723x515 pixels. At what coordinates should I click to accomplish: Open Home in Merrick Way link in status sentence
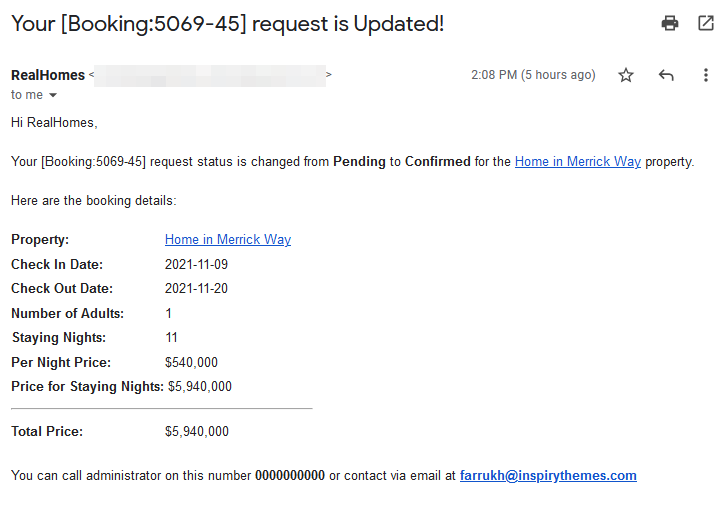(x=578, y=161)
